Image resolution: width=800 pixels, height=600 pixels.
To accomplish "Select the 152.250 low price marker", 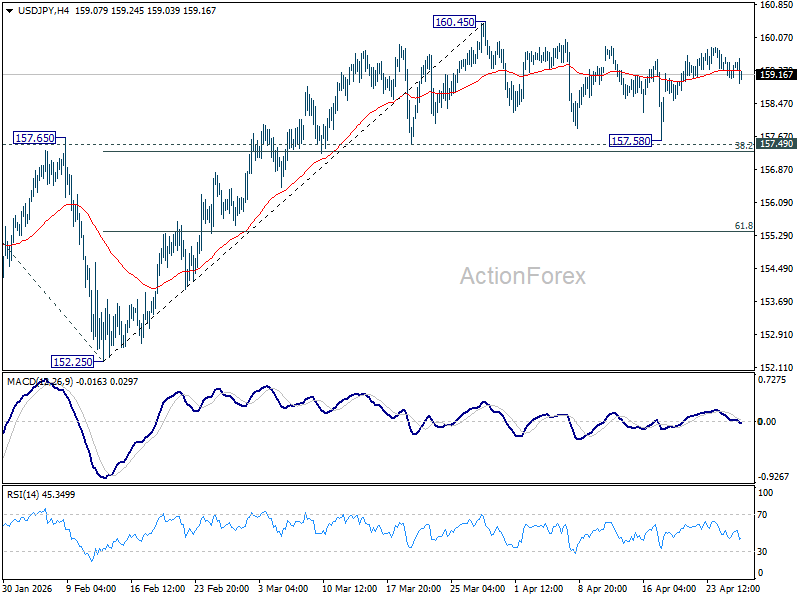I will click(73, 360).
